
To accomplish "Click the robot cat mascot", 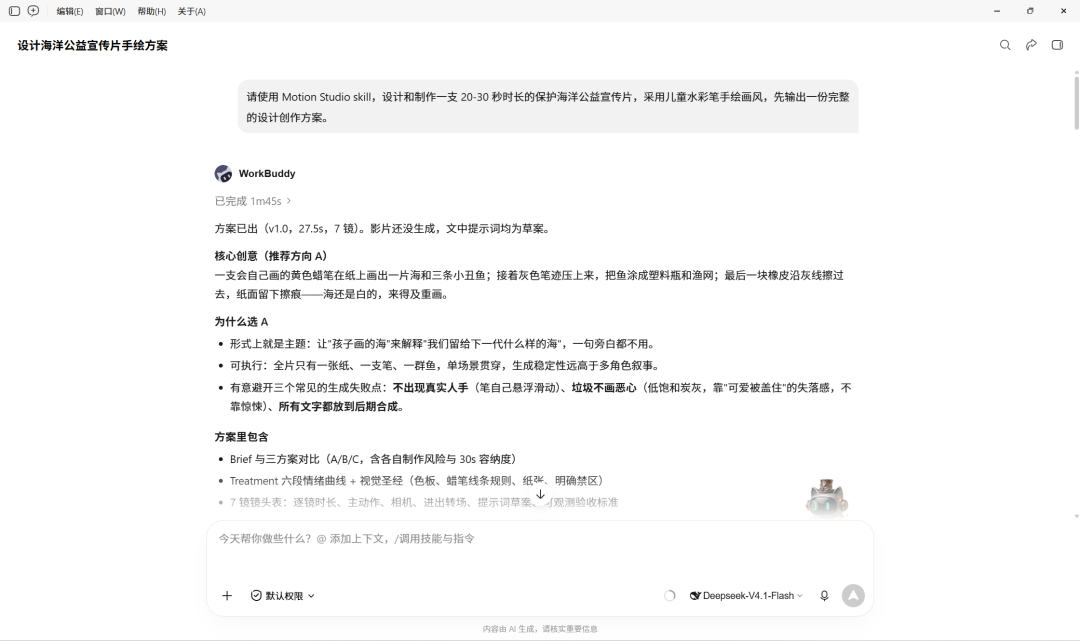I will tap(827, 497).
